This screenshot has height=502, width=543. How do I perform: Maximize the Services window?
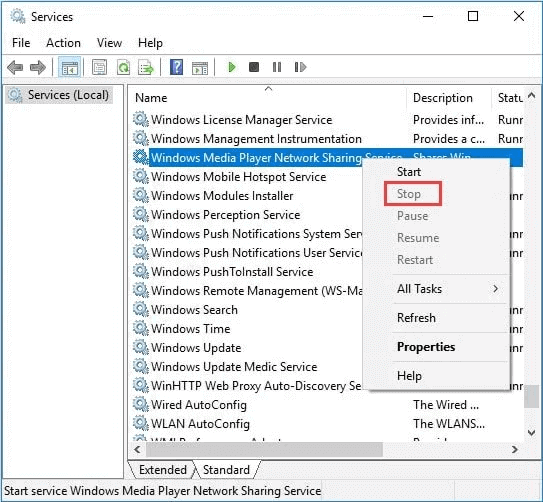(x=473, y=16)
